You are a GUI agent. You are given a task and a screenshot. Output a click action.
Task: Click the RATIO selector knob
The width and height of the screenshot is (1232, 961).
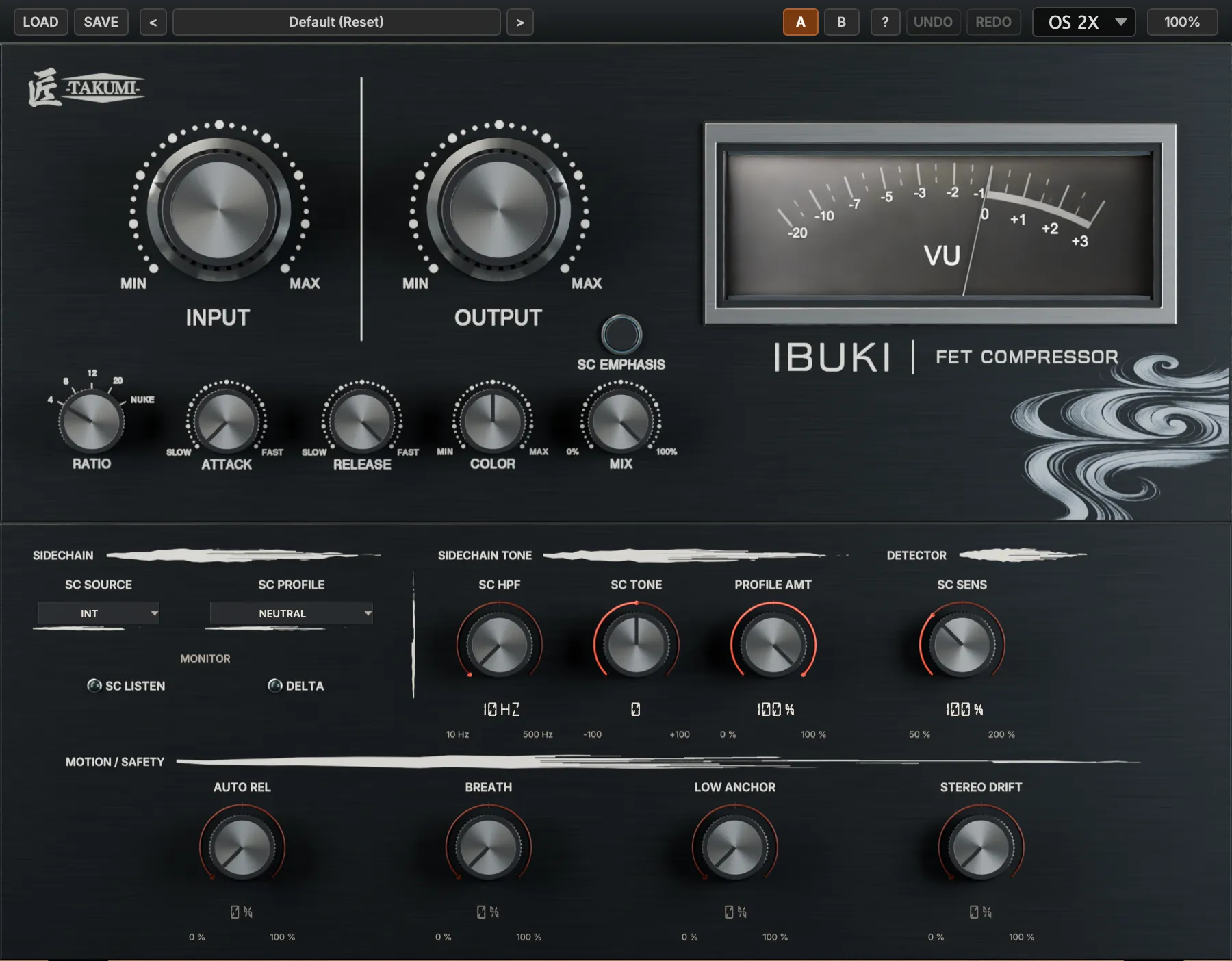click(92, 421)
